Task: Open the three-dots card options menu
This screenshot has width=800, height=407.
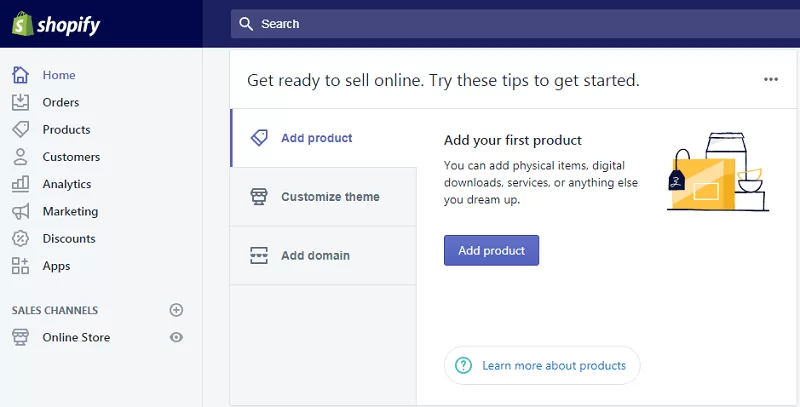Action: 771,79
